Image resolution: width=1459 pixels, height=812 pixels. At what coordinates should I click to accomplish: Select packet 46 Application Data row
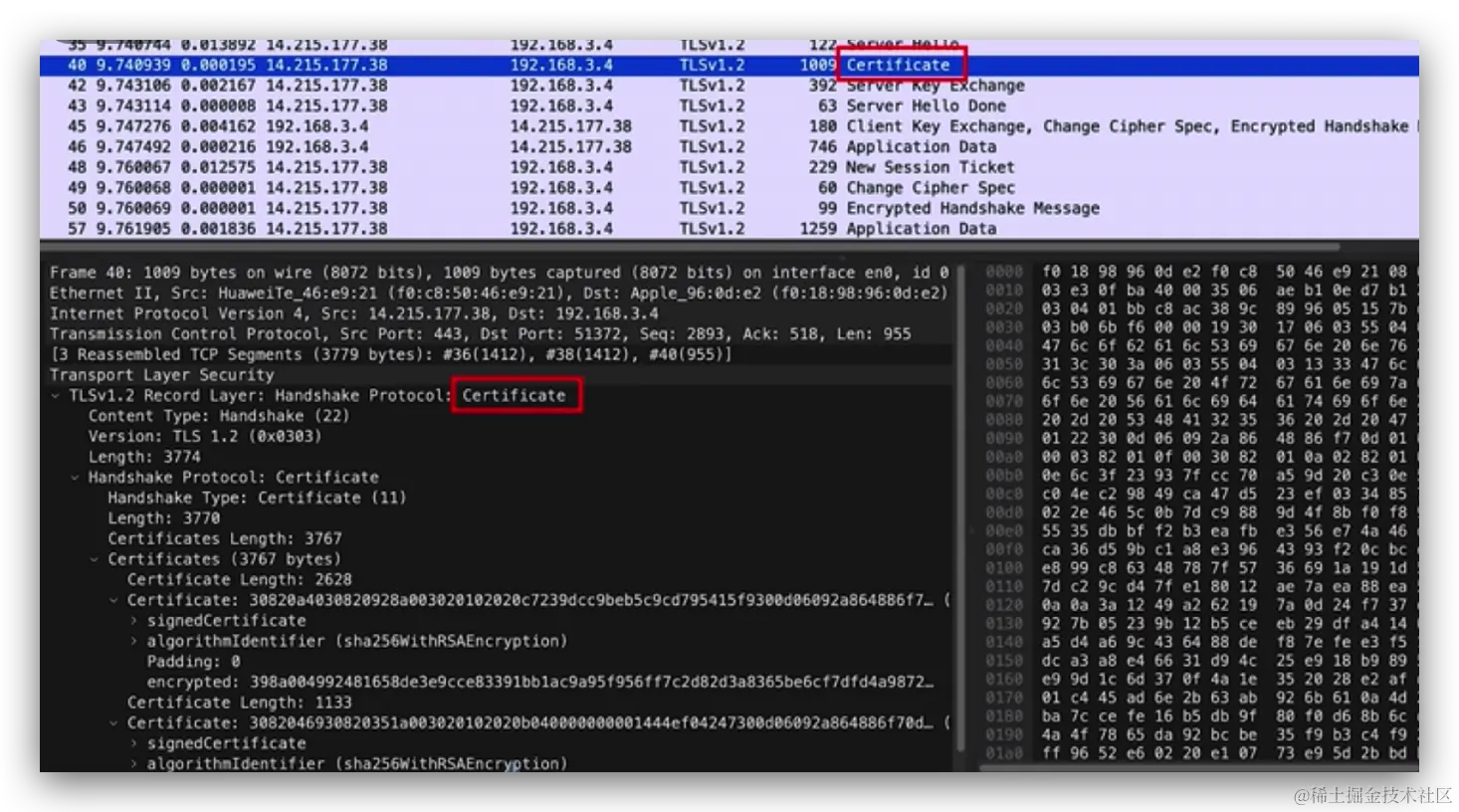click(729, 146)
